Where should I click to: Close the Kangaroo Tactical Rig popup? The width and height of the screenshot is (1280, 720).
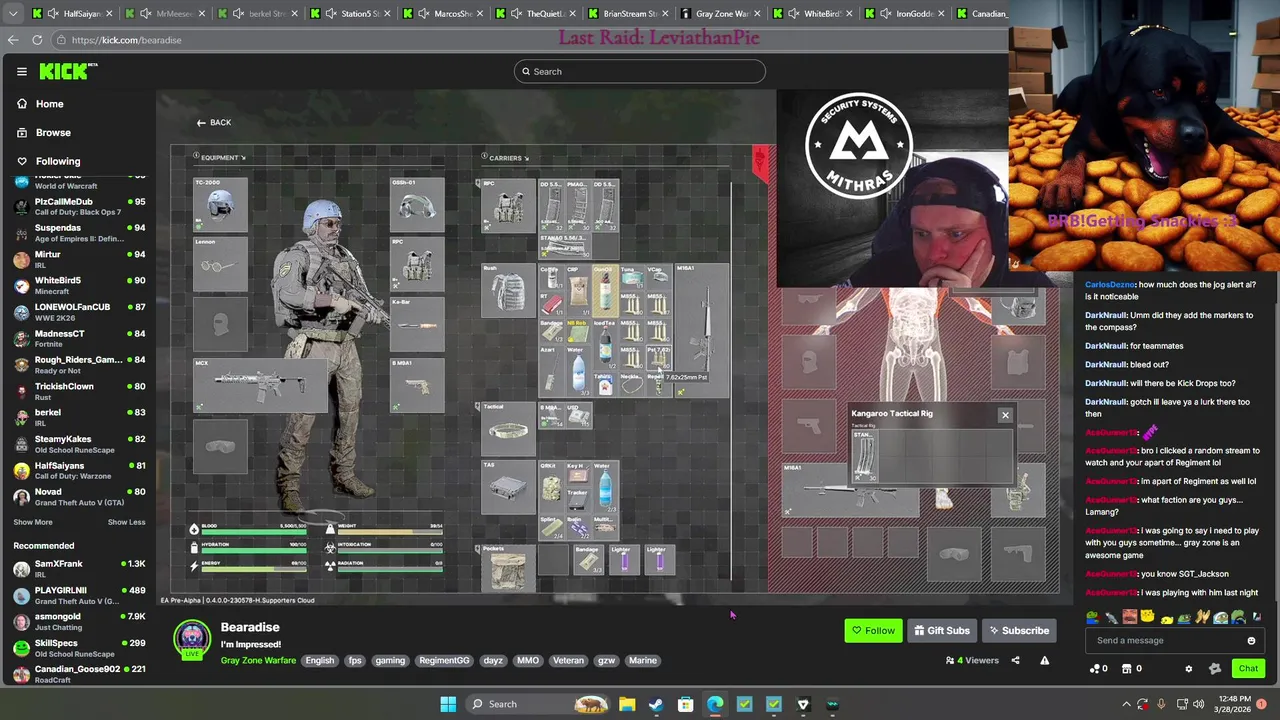tap(1005, 415)
